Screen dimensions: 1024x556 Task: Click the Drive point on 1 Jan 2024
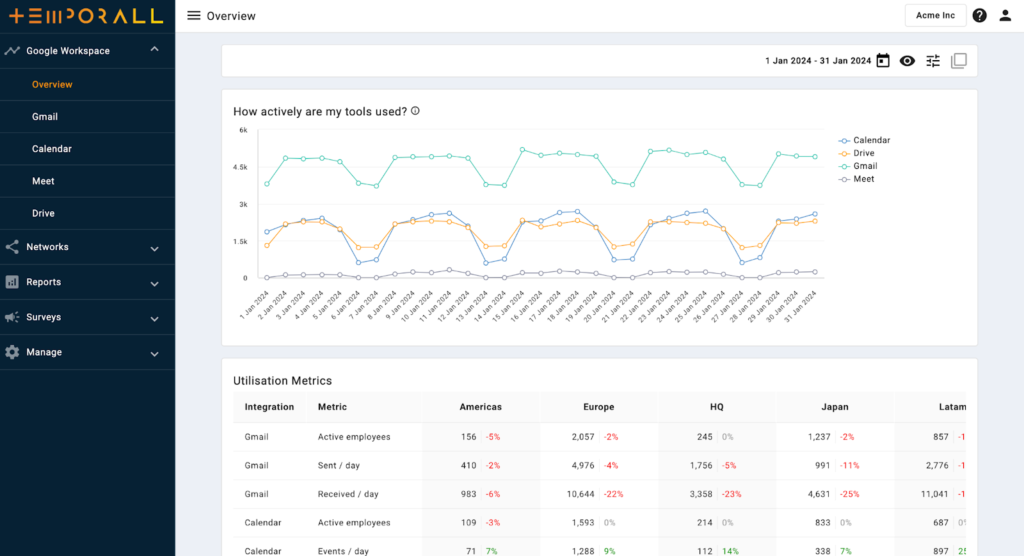[x=267, y=246]
